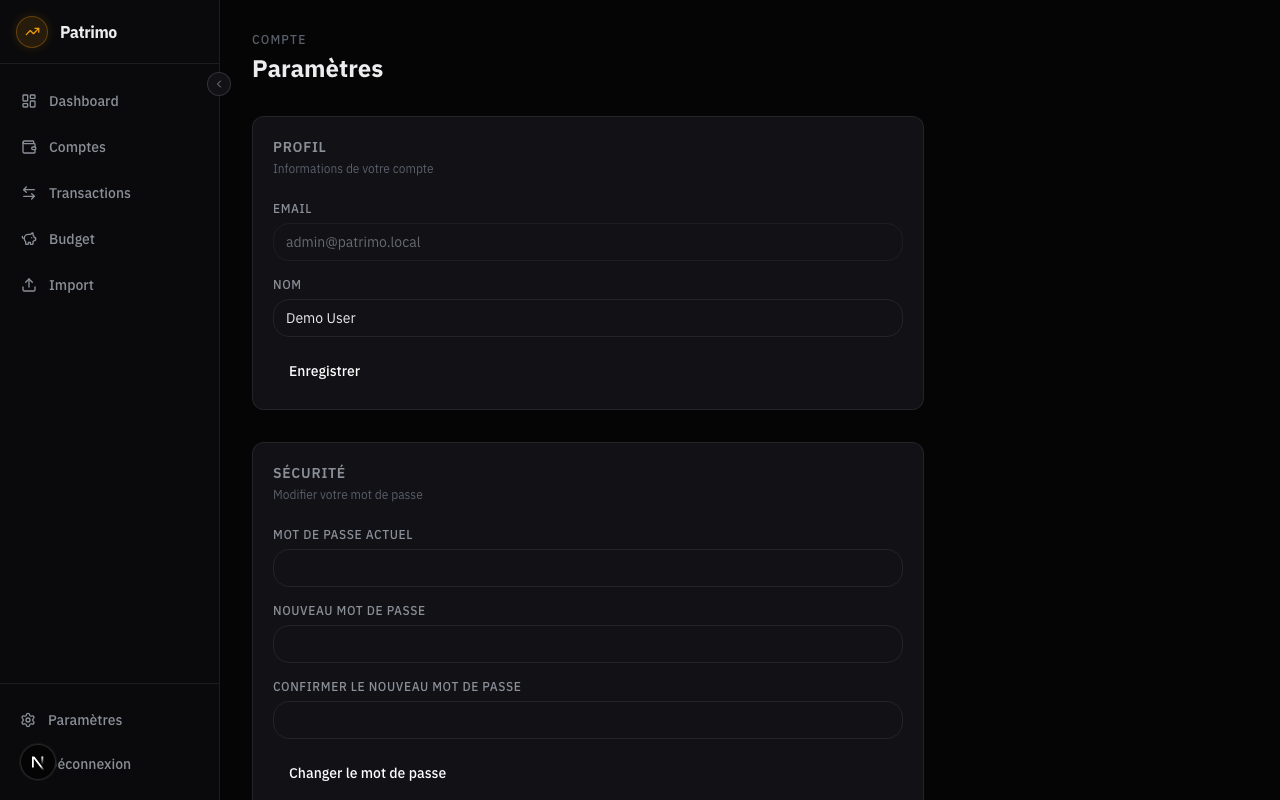Click the NOM field showing Demo User
Screen dimensions: 1280x800
pyautogui.click(x=588, y=318)
